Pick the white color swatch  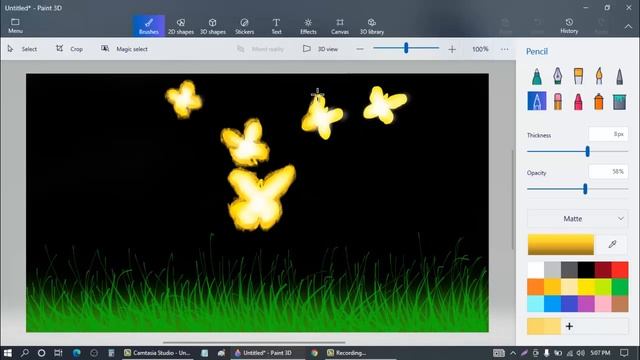click(x=536, y=270)
